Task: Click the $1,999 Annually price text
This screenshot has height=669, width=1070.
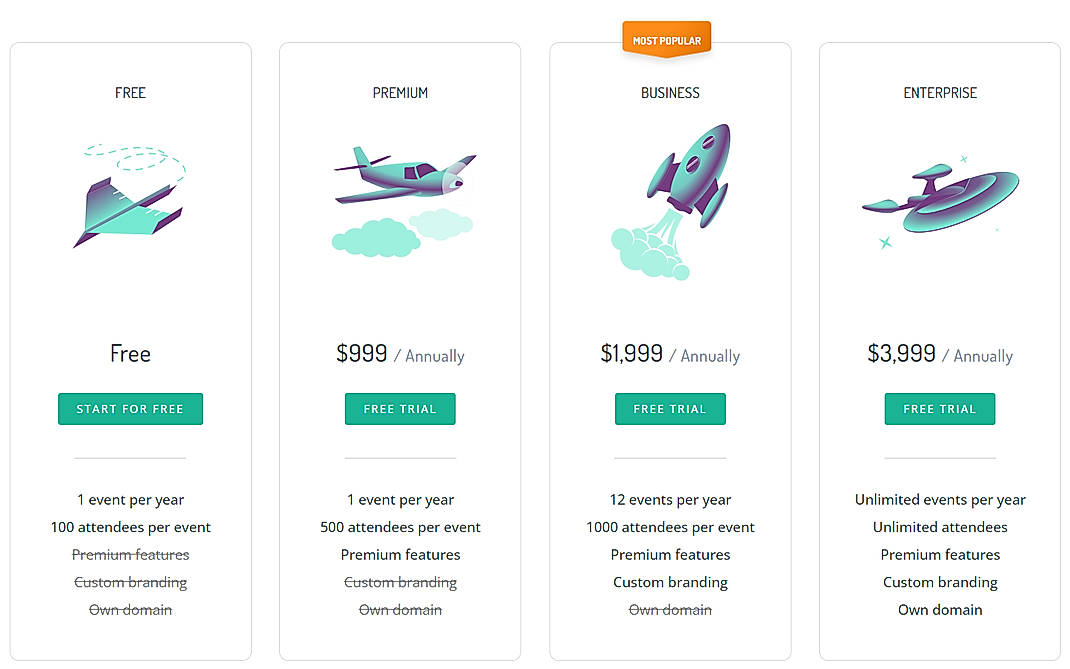Action: coord(669,354)
